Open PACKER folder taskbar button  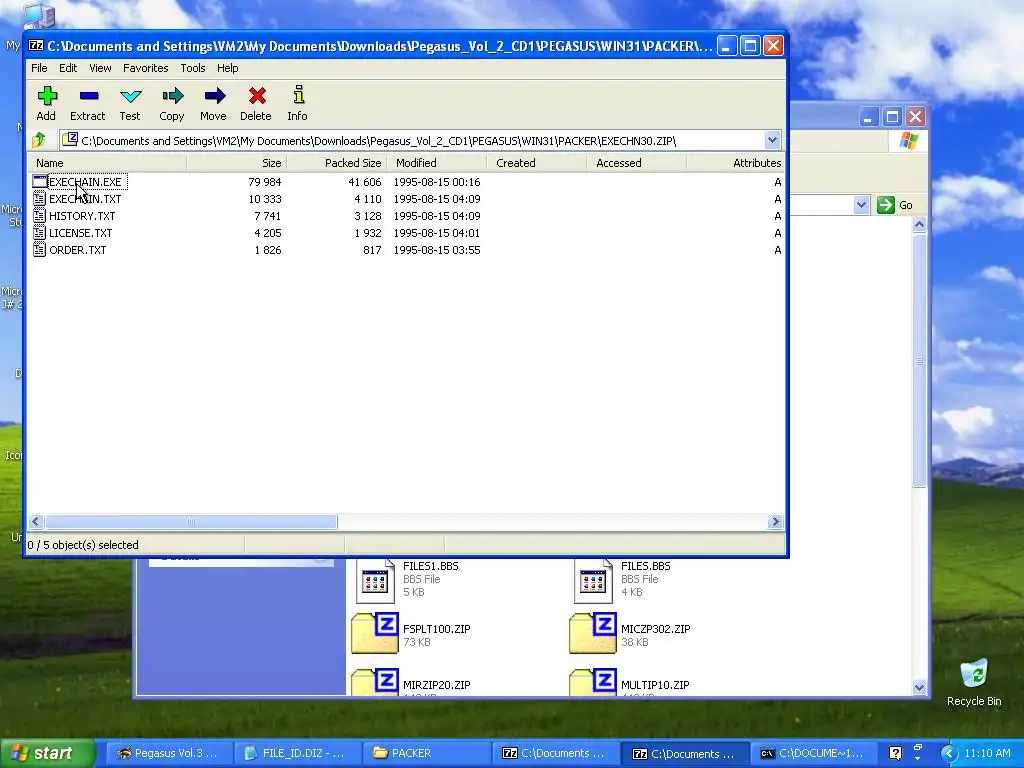426,753
